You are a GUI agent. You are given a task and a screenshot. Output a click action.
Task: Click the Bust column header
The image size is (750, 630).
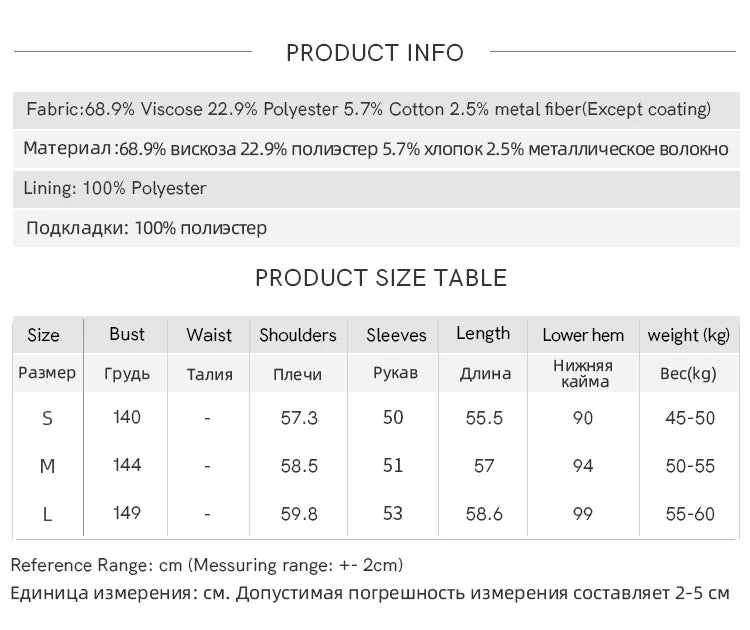click(x=127, y=334)
